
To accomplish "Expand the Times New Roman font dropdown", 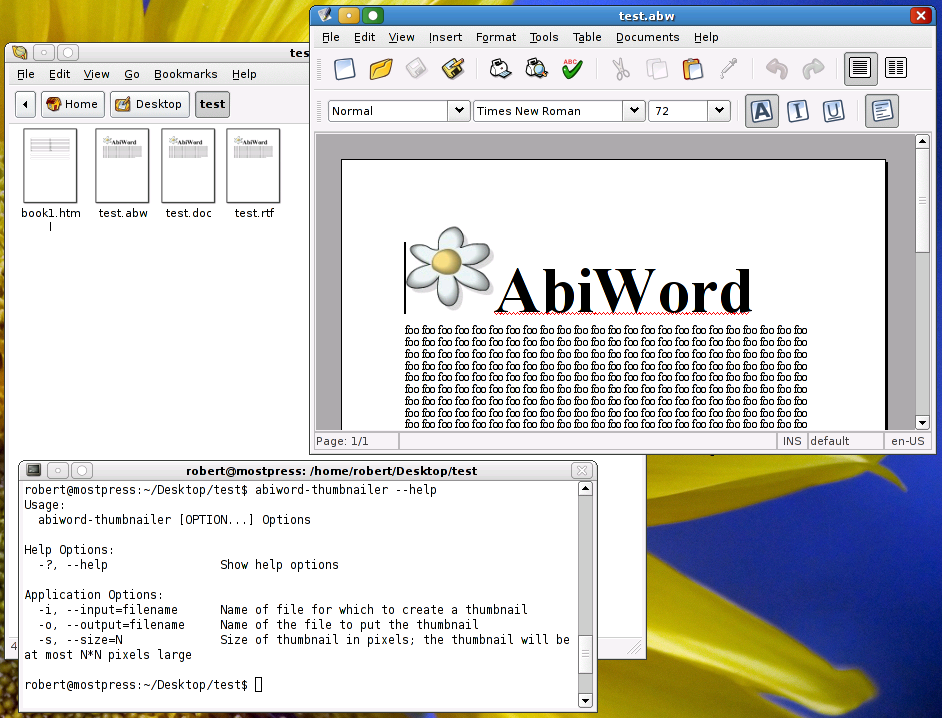I will (x=633, y=111).
